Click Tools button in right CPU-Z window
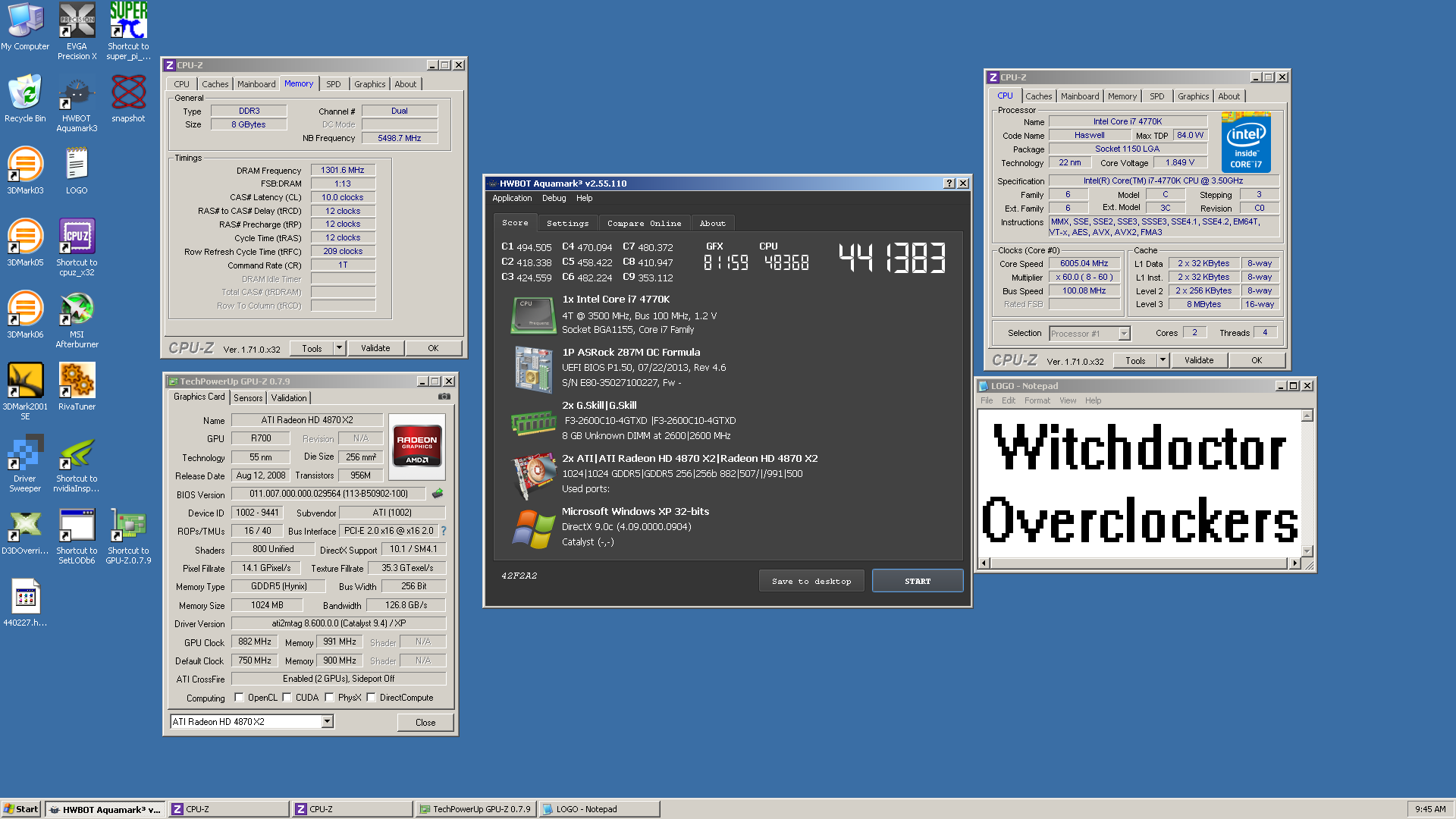 (1135, 360)
